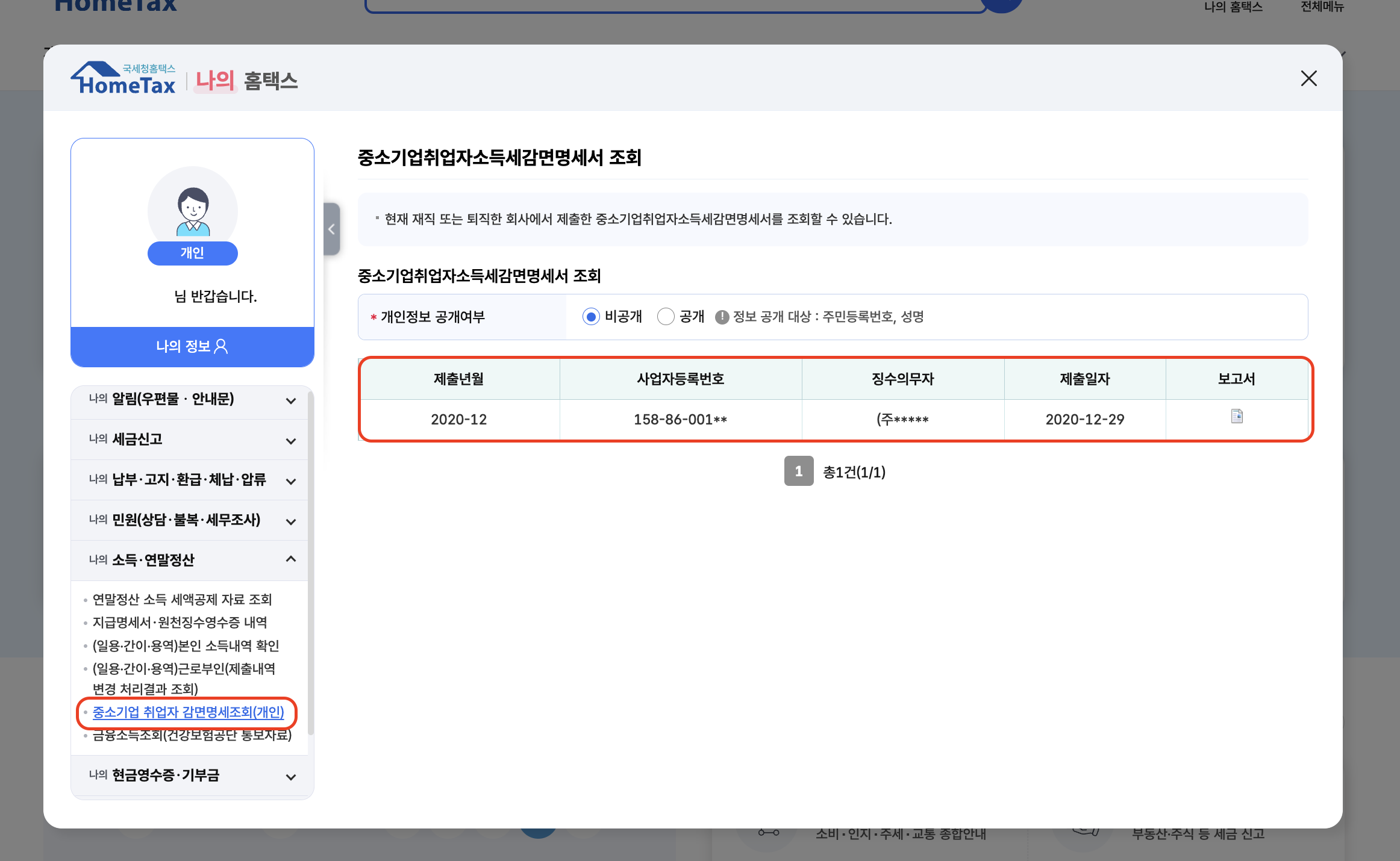This screenshot has height=861, width=1400.
Task: Expand 나의 알림(우편물·안내문) section
Action: point(291,400)
